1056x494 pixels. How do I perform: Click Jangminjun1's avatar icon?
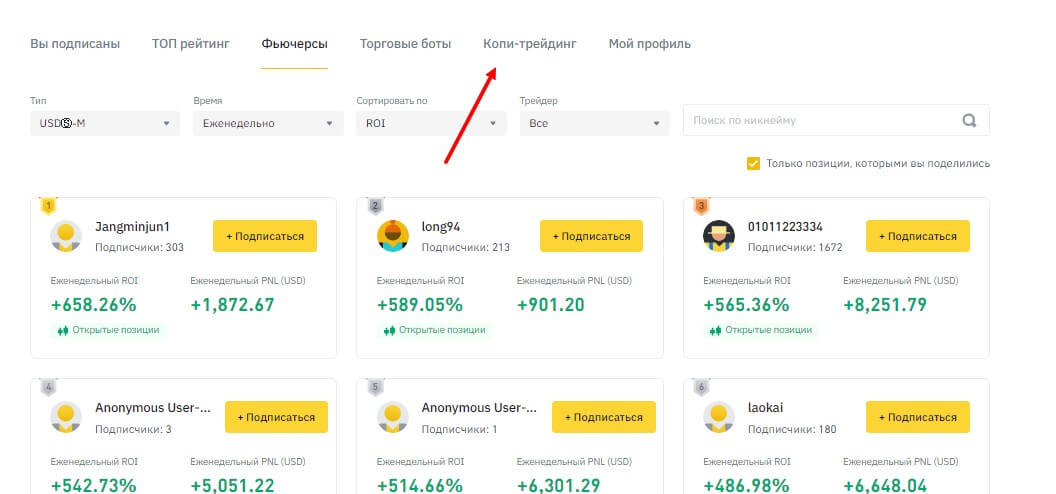[66, 236]
